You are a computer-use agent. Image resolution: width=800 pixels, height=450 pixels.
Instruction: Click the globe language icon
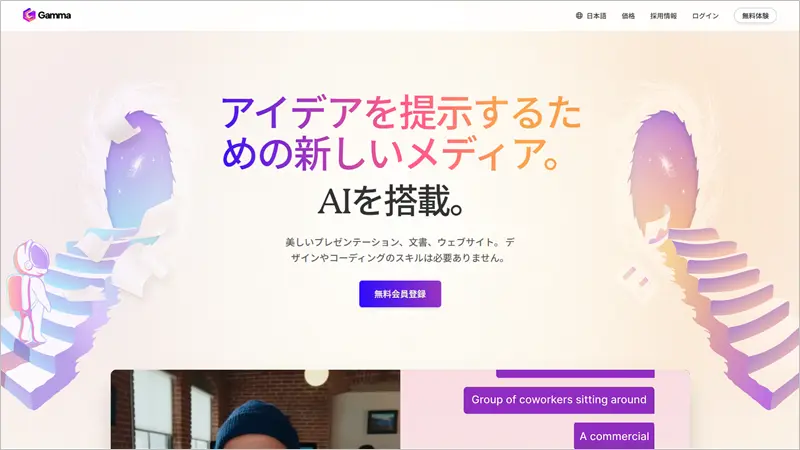(579, 16)
